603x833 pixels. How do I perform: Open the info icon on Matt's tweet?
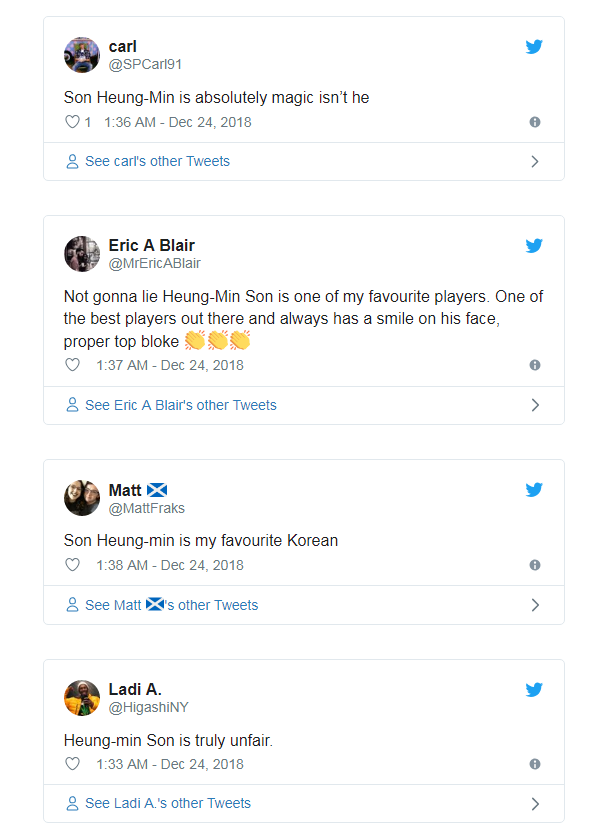click(x=535, y=565)
